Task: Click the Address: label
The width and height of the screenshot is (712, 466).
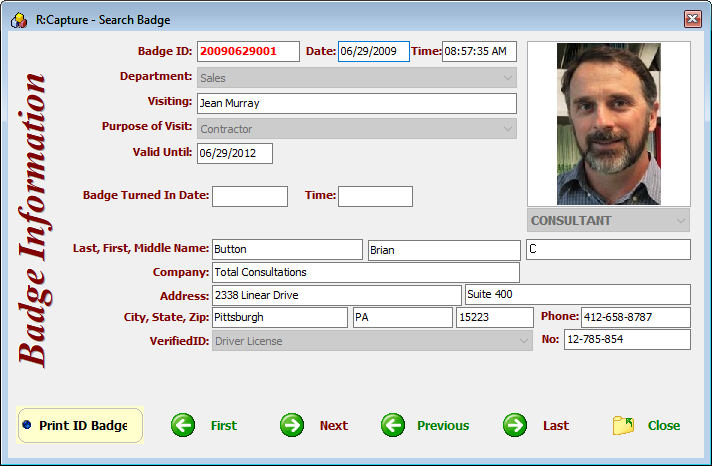Action: tap(184, 296)
